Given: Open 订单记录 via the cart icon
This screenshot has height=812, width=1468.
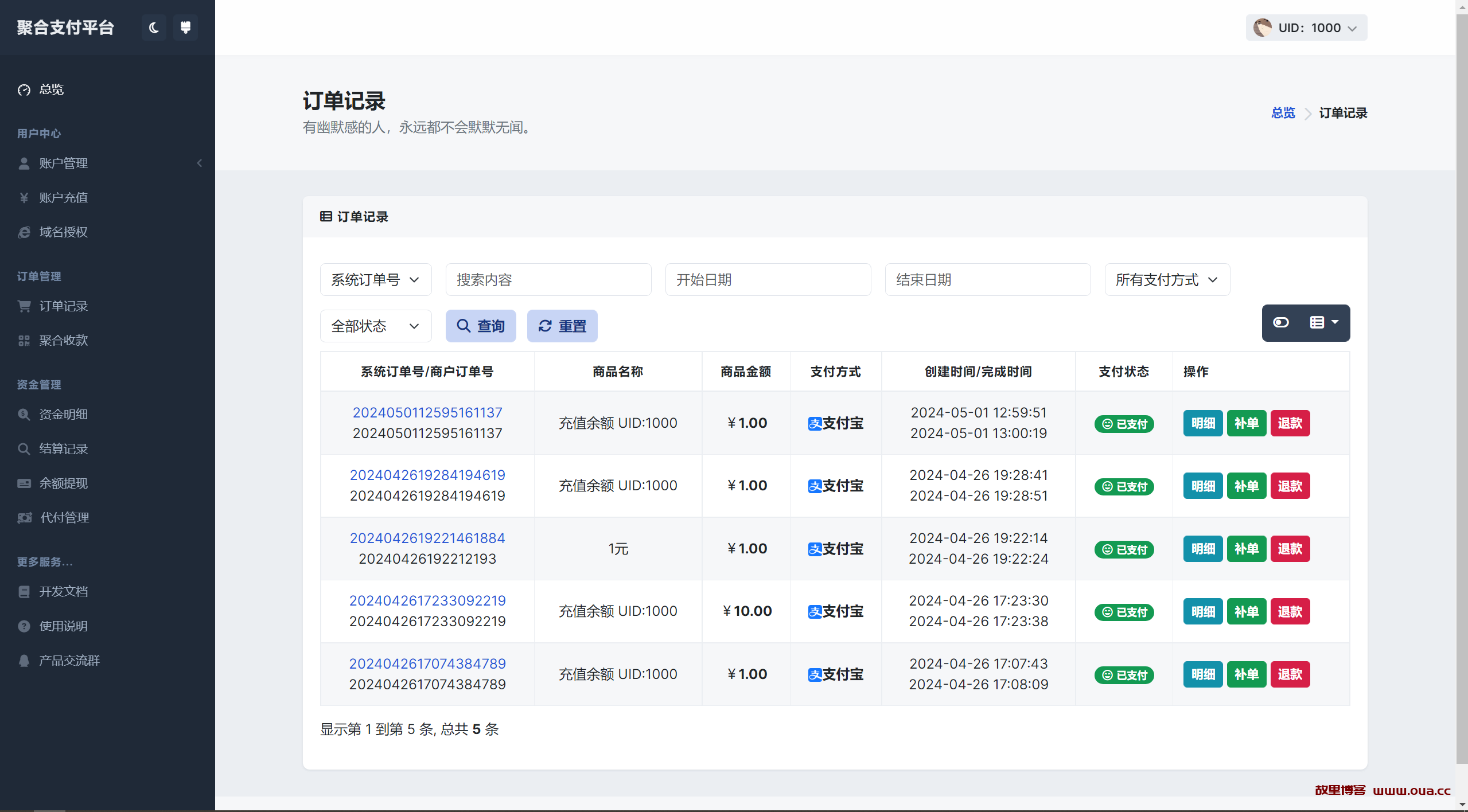Looking at the screenshot, I should coord(24,306).
